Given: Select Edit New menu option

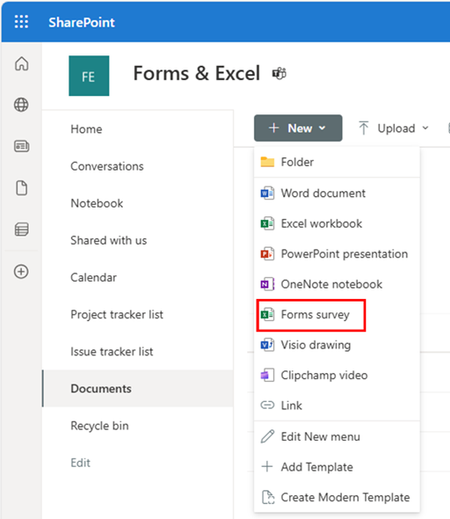Looking at the screenshot, I should point(337,436).
